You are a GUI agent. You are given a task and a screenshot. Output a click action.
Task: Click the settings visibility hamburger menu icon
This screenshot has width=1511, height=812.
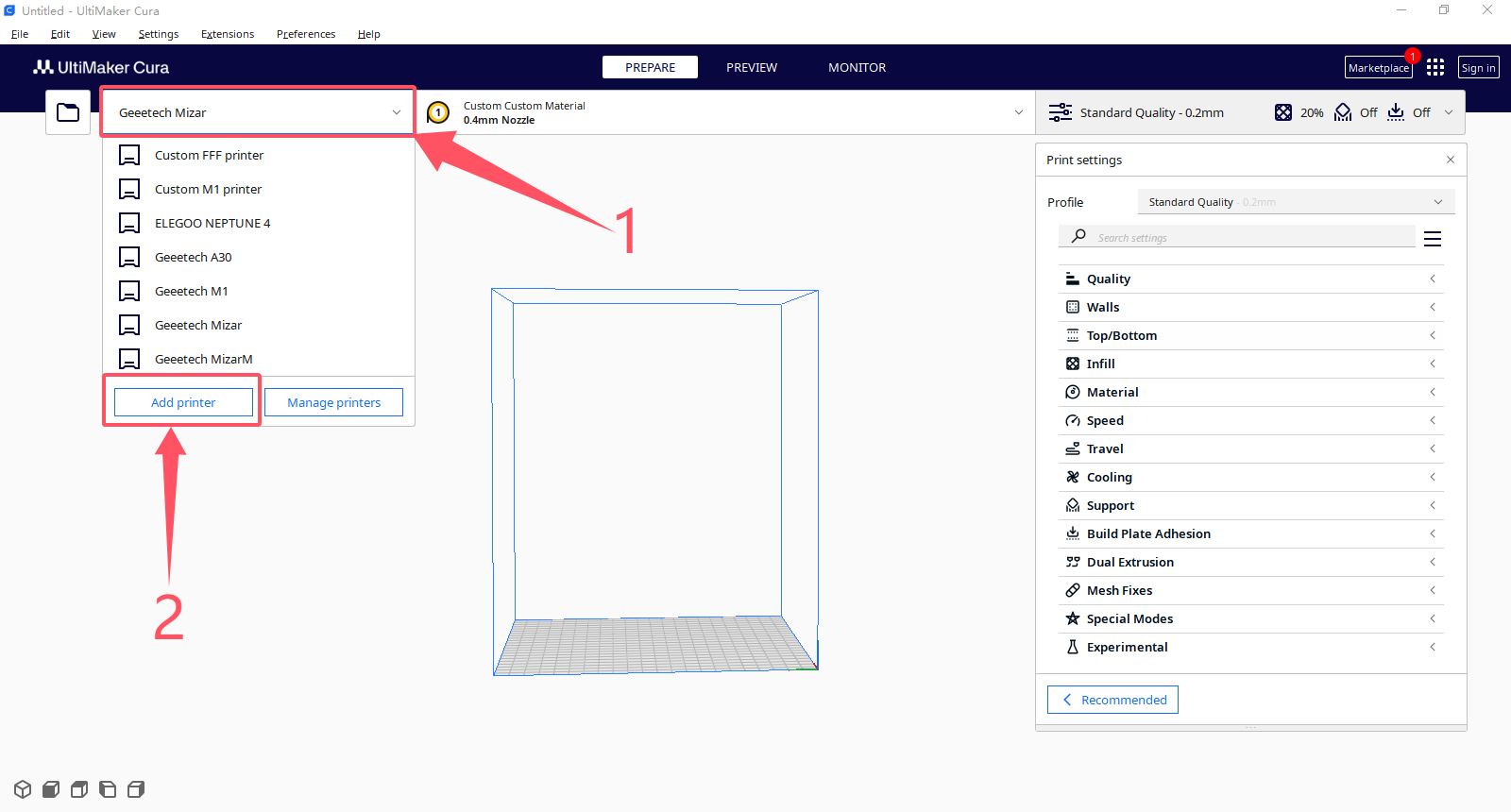pyautogui.click(x=1433, y=239)
